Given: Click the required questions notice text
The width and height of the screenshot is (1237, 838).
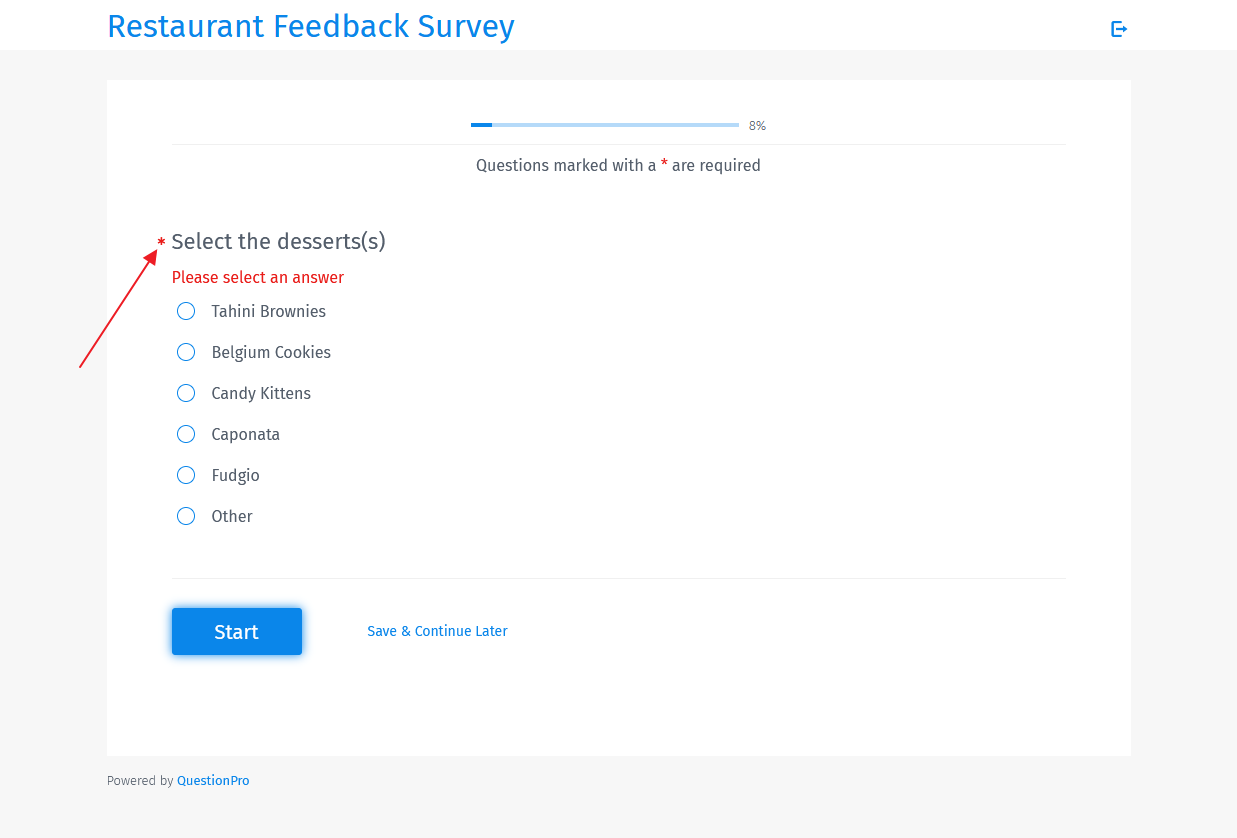Looking at the screenshot, I should [618, 165].
